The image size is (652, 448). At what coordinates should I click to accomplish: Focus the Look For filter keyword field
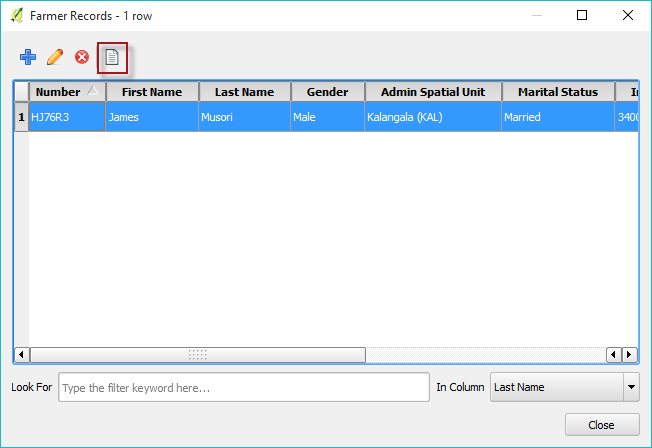click(x=243, y=387)
